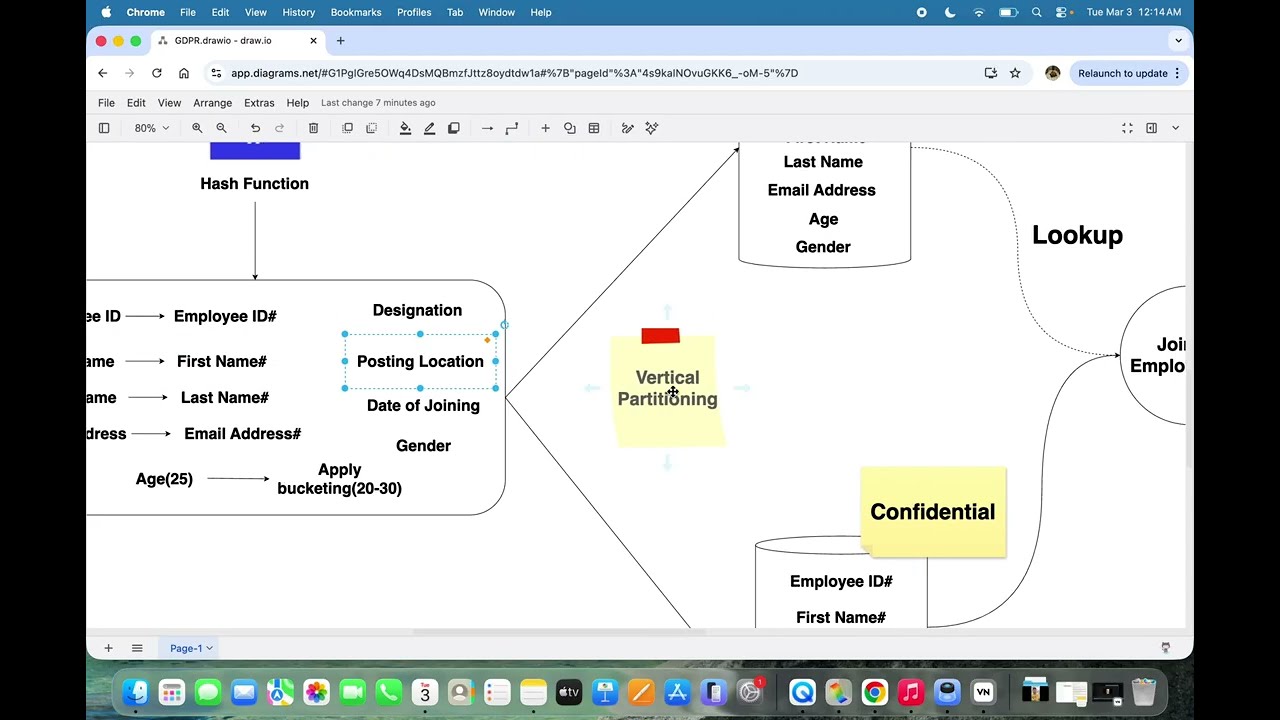This screenshot has height=720, width=1280.
Task: Open the connection arrow style dropdown
Action: [x=487, y=128]
